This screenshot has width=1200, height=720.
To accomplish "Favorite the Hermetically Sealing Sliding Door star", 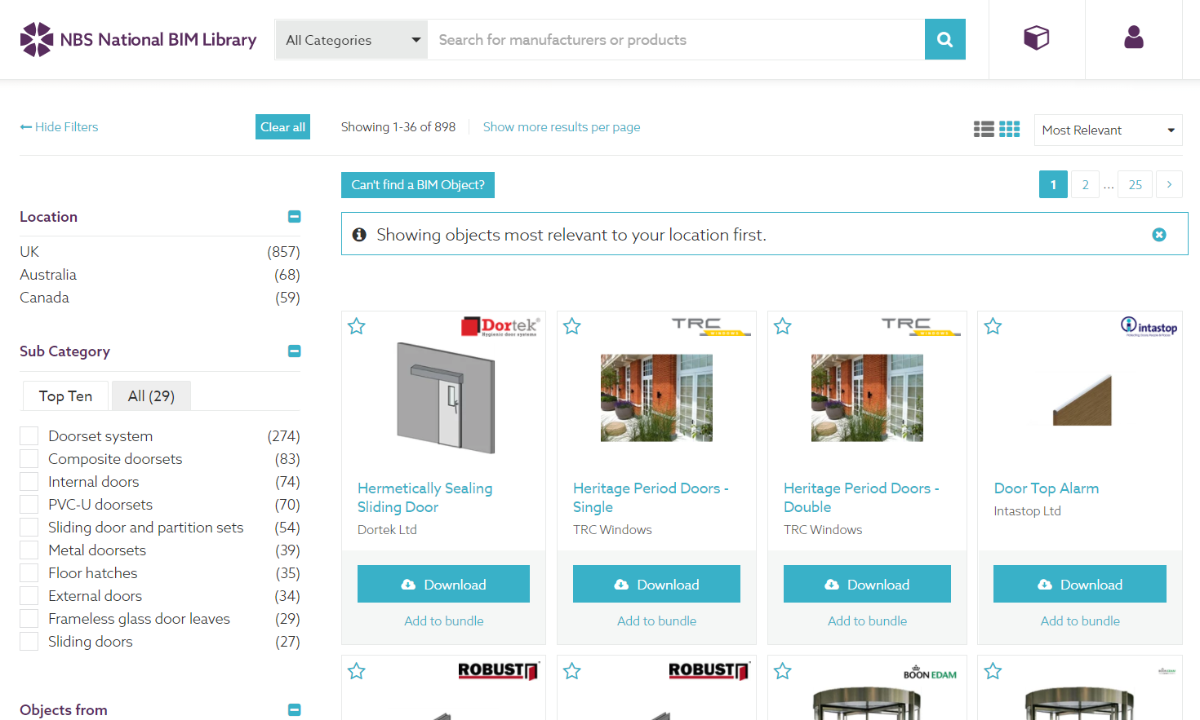I will coord(357,326).
